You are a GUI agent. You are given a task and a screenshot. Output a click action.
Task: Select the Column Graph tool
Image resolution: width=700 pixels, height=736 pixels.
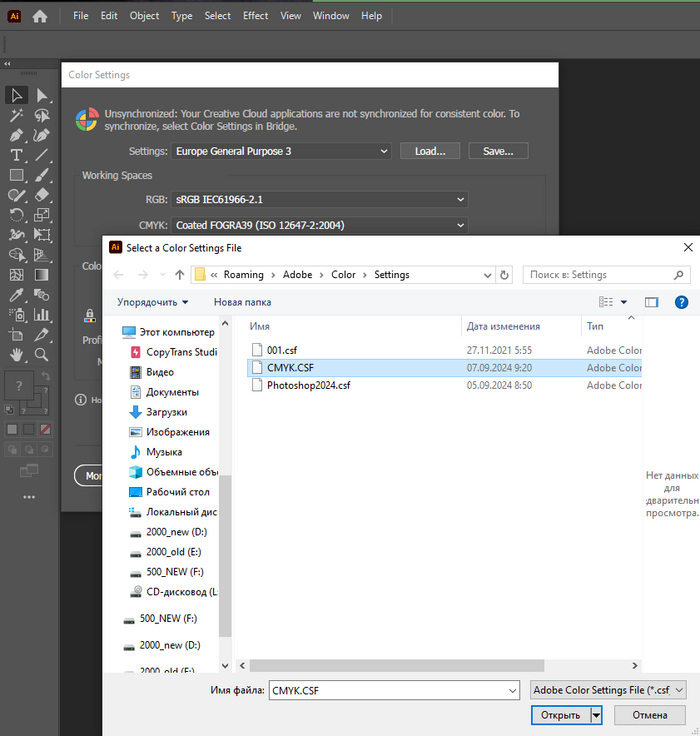[x=42, y=315]
